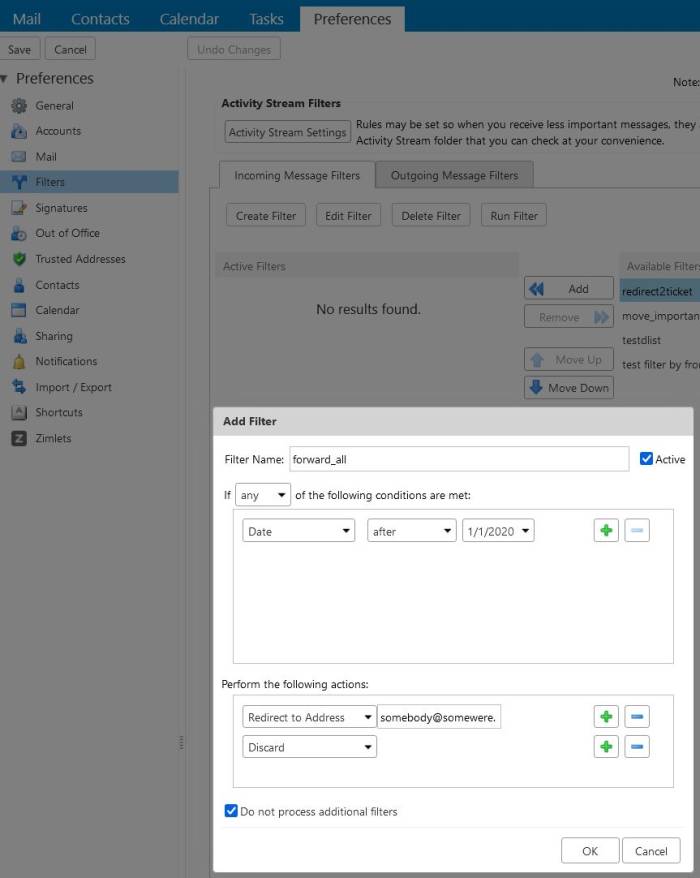Disable 'Do not process additional filters'

pos(229,812)
